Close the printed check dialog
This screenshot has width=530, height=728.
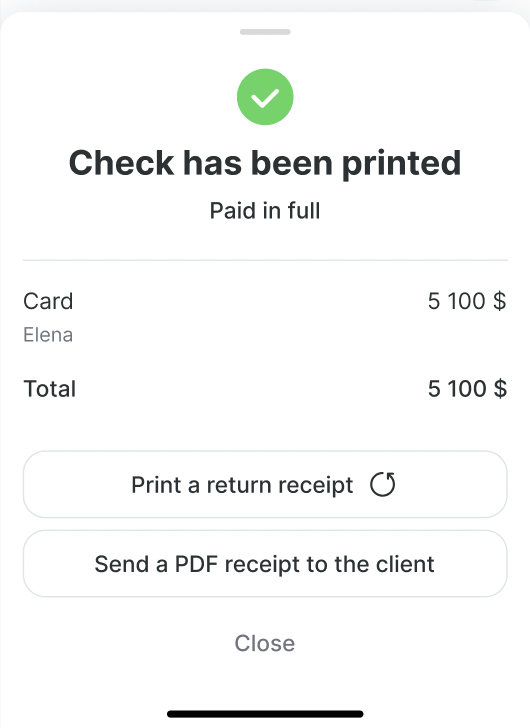(x=265, y=644)
